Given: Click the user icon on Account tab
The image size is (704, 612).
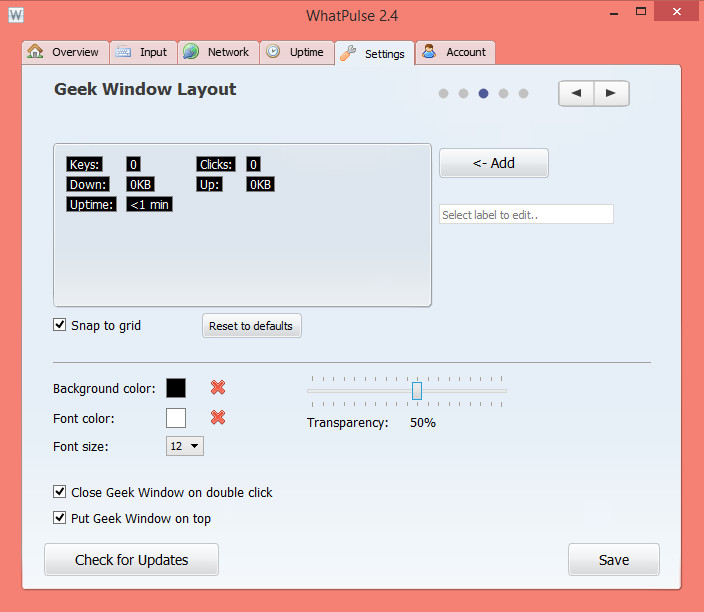Looking at the screenshot, I should click(x=429, y=51).
